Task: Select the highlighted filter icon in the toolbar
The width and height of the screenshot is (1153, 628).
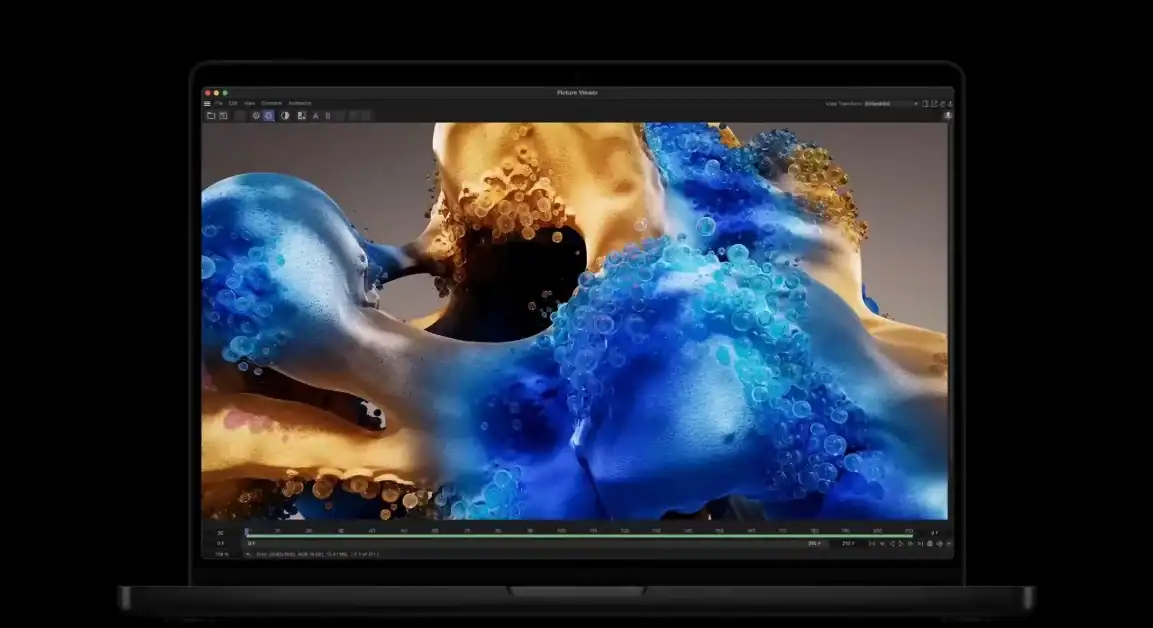Action: click(266, 114)
